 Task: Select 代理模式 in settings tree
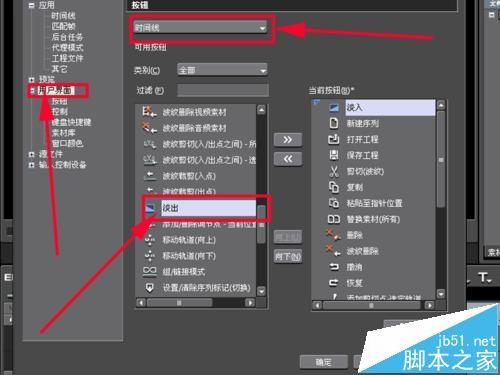pyautogui.click(x=67, y=48)
